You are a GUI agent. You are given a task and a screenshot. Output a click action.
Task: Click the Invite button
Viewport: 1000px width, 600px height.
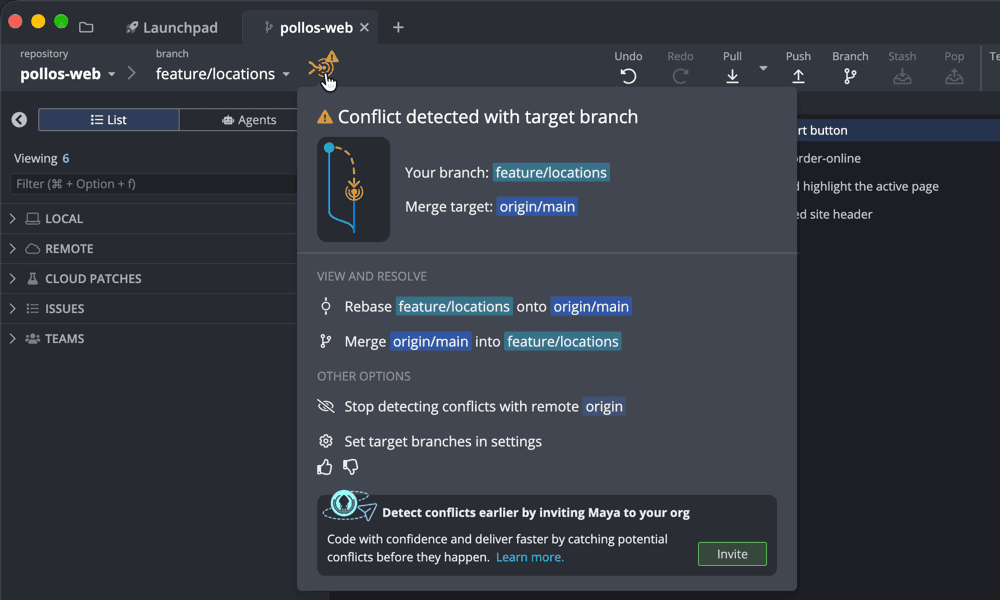[732, 554]
